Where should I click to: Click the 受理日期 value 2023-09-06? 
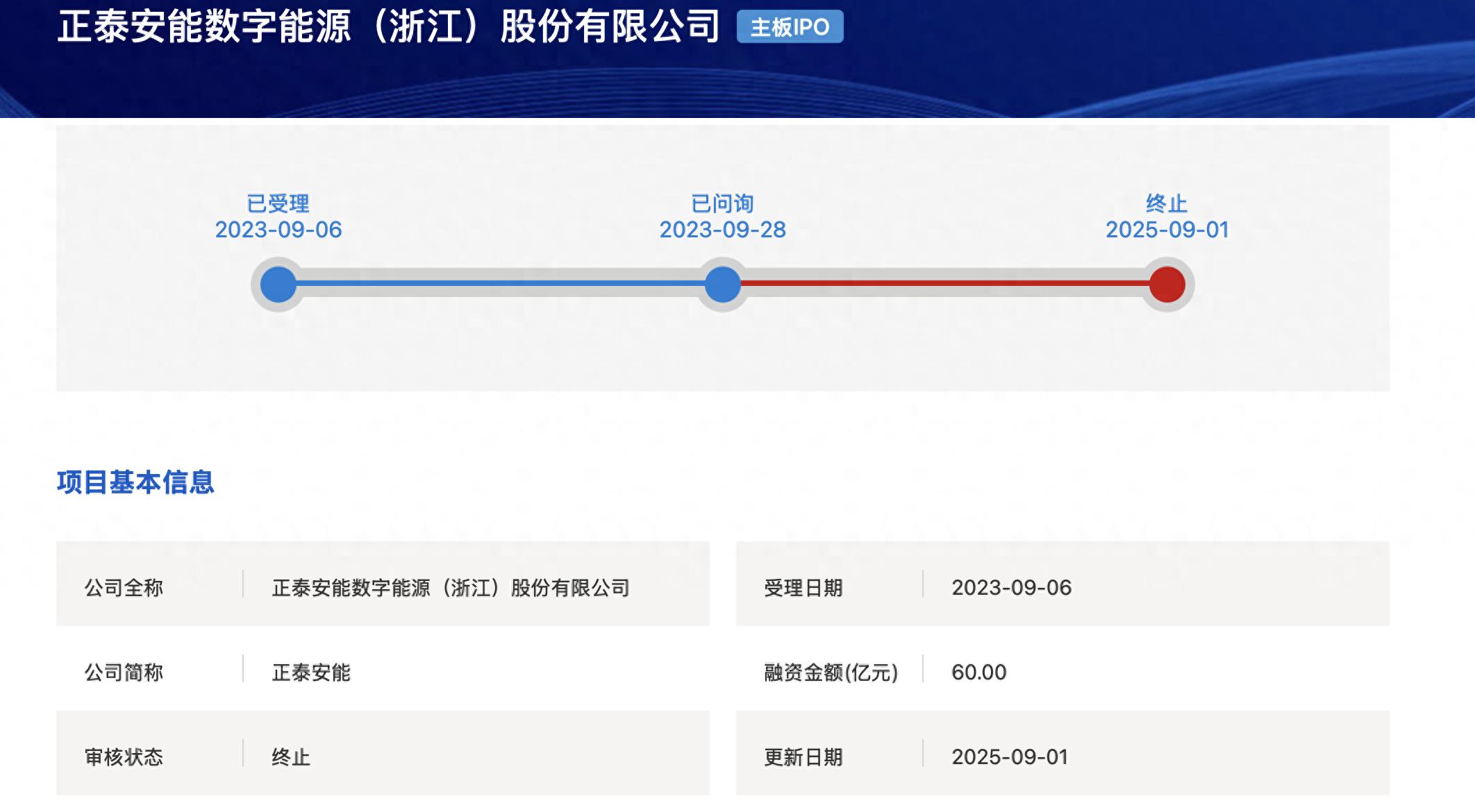click(1011, 588)
